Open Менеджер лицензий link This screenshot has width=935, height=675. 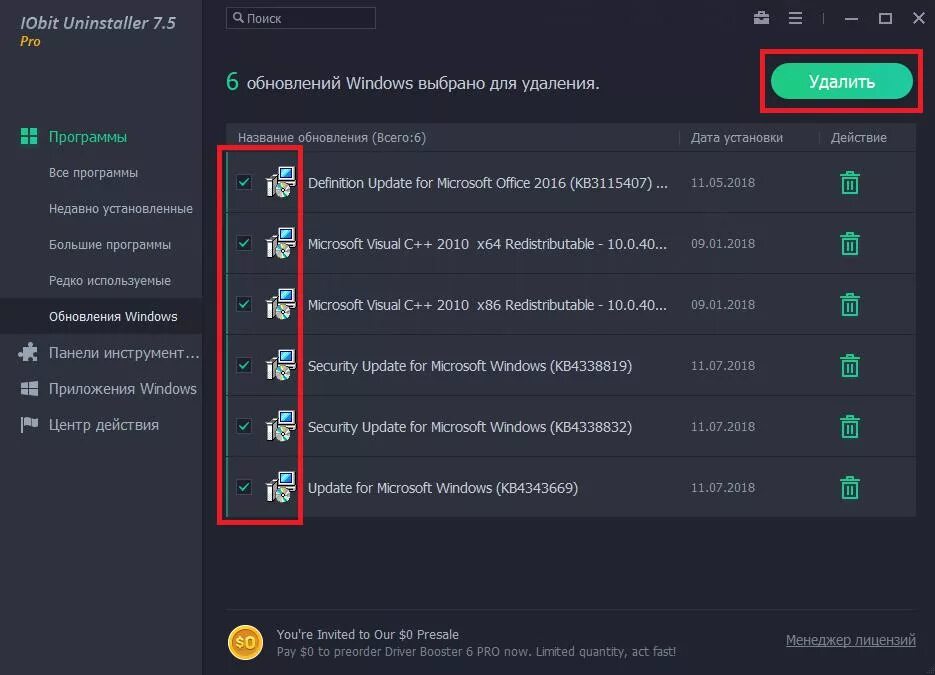[850, 640]
